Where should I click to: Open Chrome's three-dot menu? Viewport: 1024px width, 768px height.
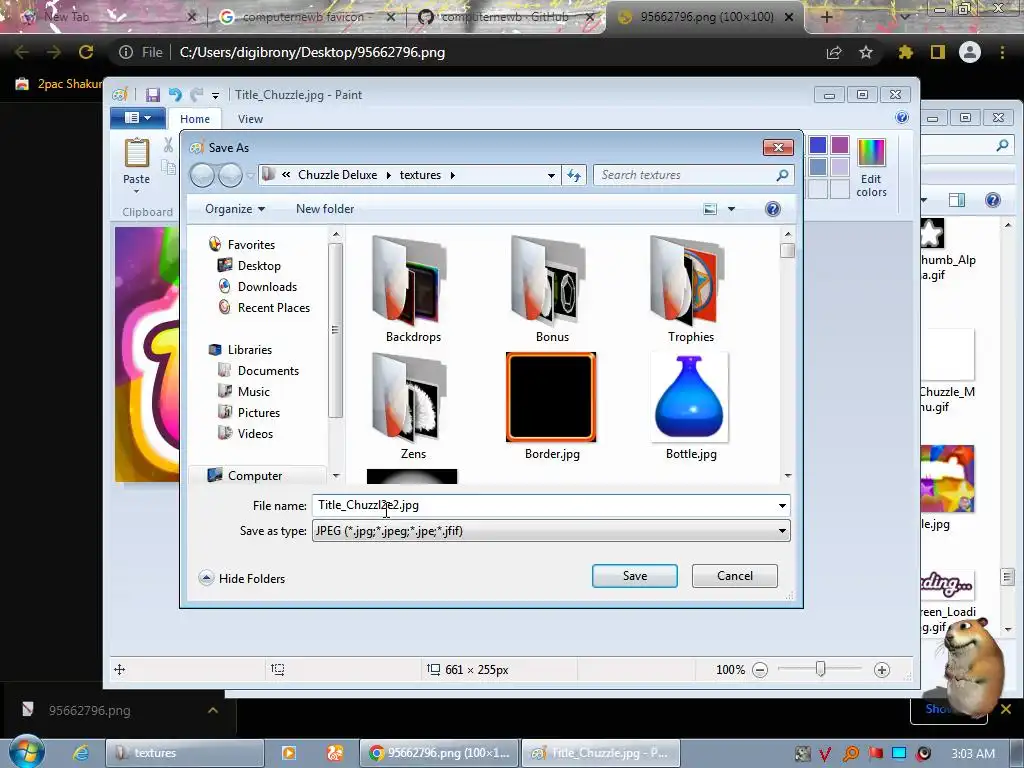tap(1002, 52)
